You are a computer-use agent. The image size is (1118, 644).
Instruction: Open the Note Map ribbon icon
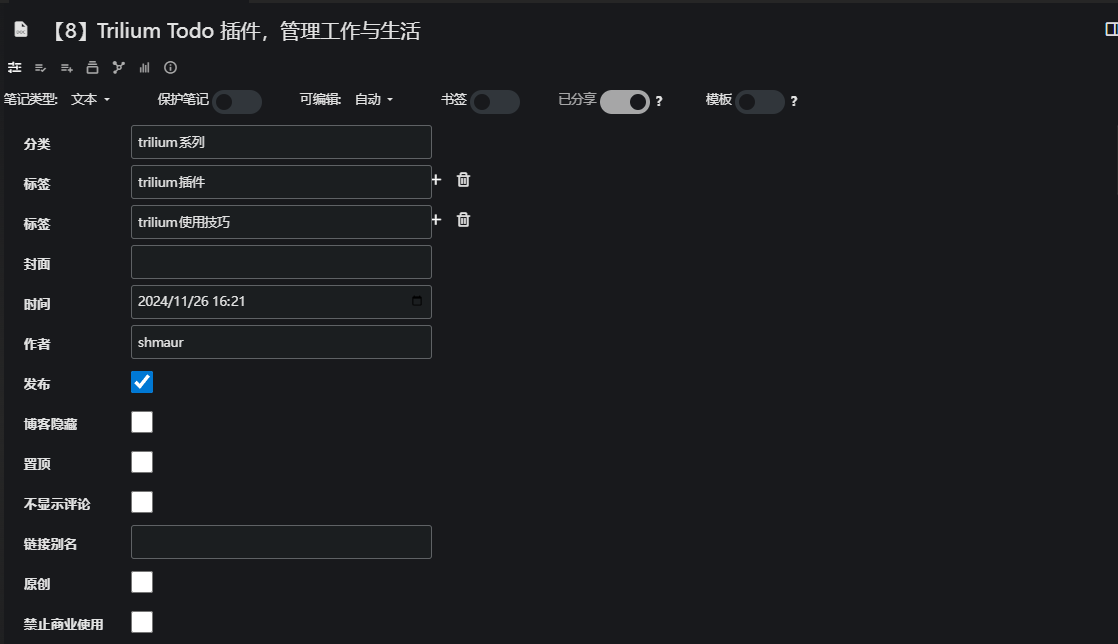119,68
